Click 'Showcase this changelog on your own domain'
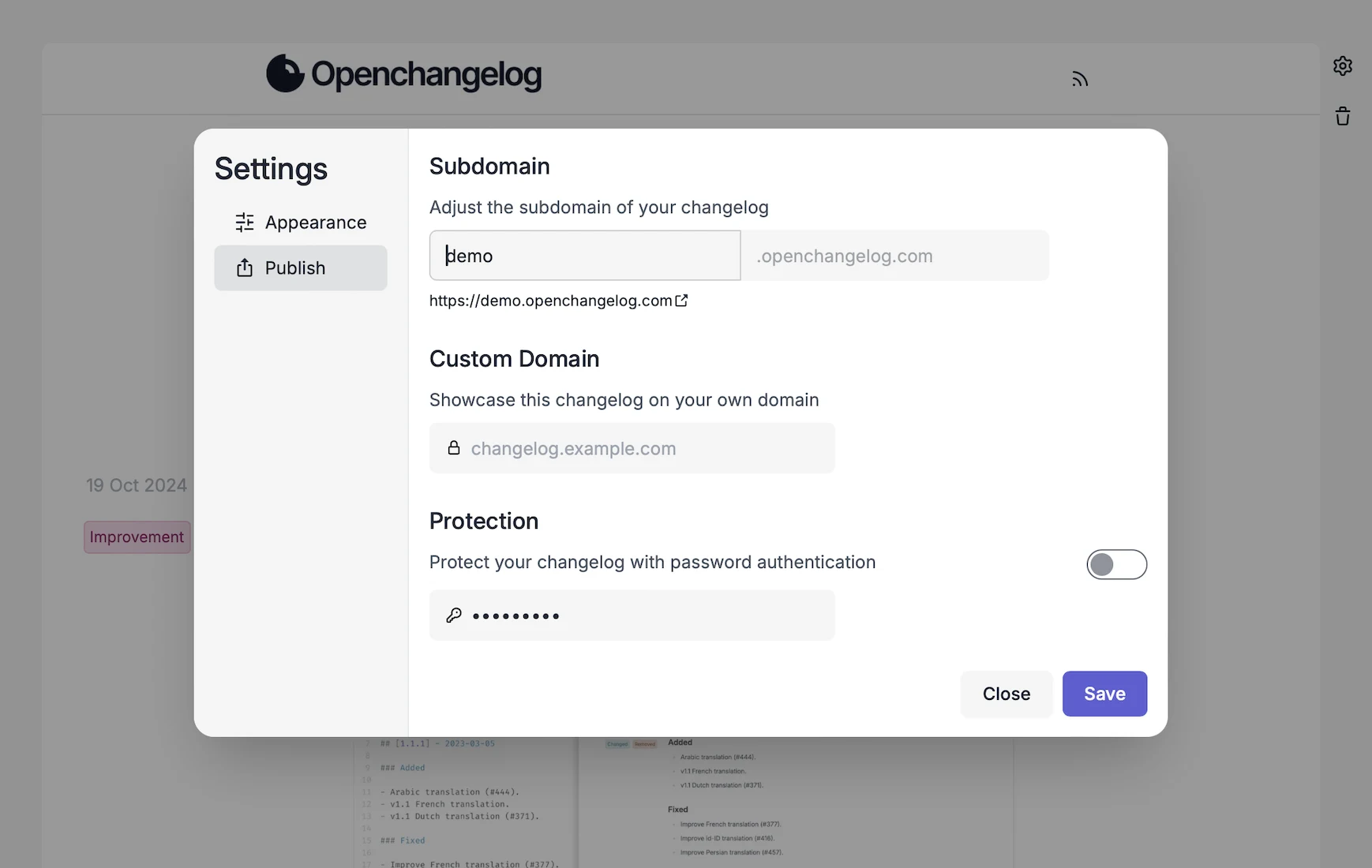Image resolution: width=1372 pixels, height=868 pixels. click(624, 400)
